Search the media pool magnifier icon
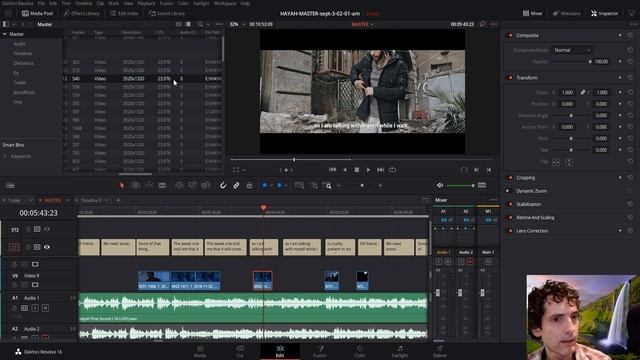 pyautogui.click(x=200, y=24)
